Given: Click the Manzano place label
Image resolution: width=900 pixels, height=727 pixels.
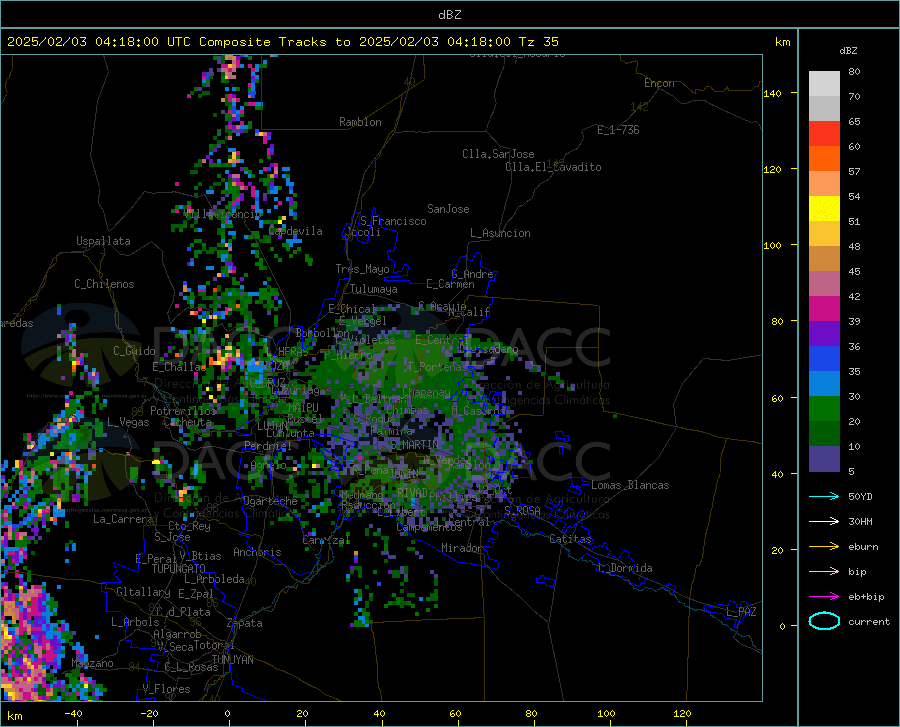Looking at the screenshot, I should [x=92, y=663].
